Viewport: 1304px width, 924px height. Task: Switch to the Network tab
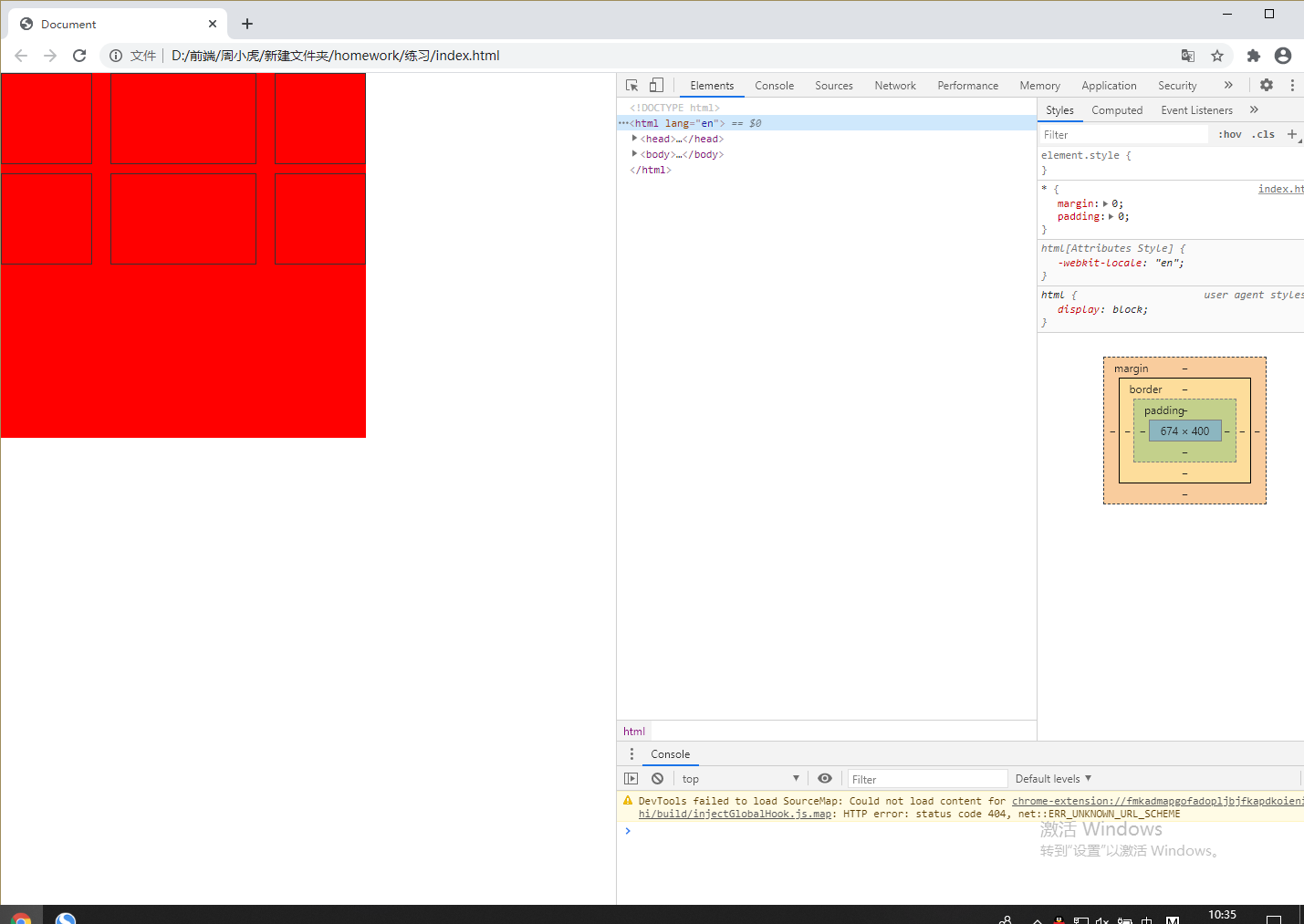[895, 85]
